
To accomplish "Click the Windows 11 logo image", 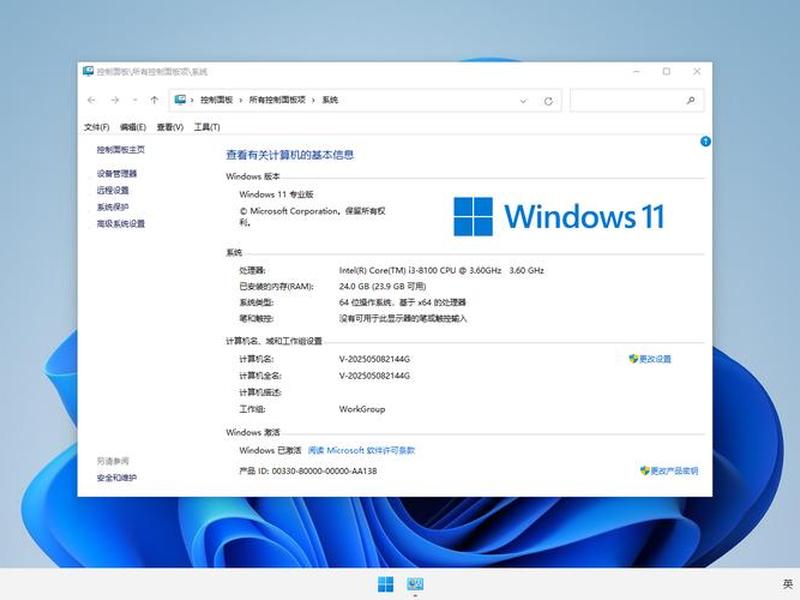I will [559, 216].
